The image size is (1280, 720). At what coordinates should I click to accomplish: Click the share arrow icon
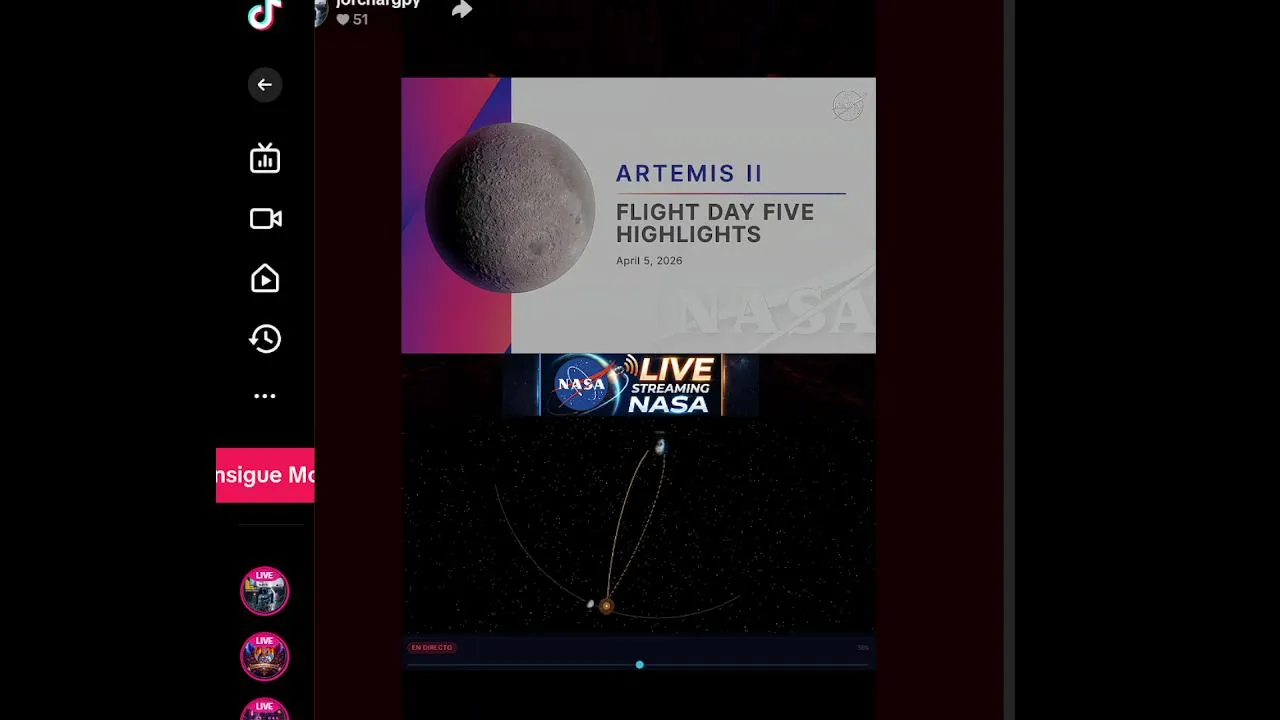coord(461,10)
